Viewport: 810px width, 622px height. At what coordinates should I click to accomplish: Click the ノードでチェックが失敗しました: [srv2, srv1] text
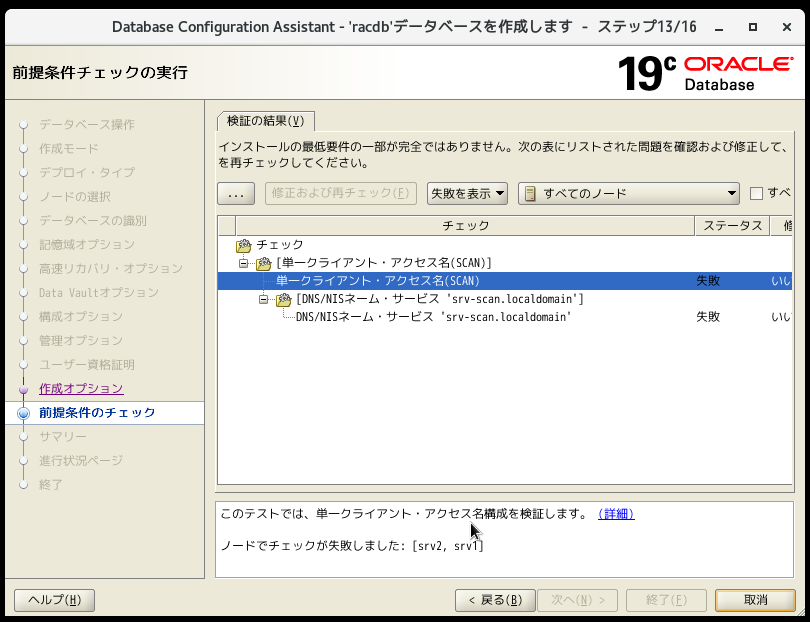352,546
